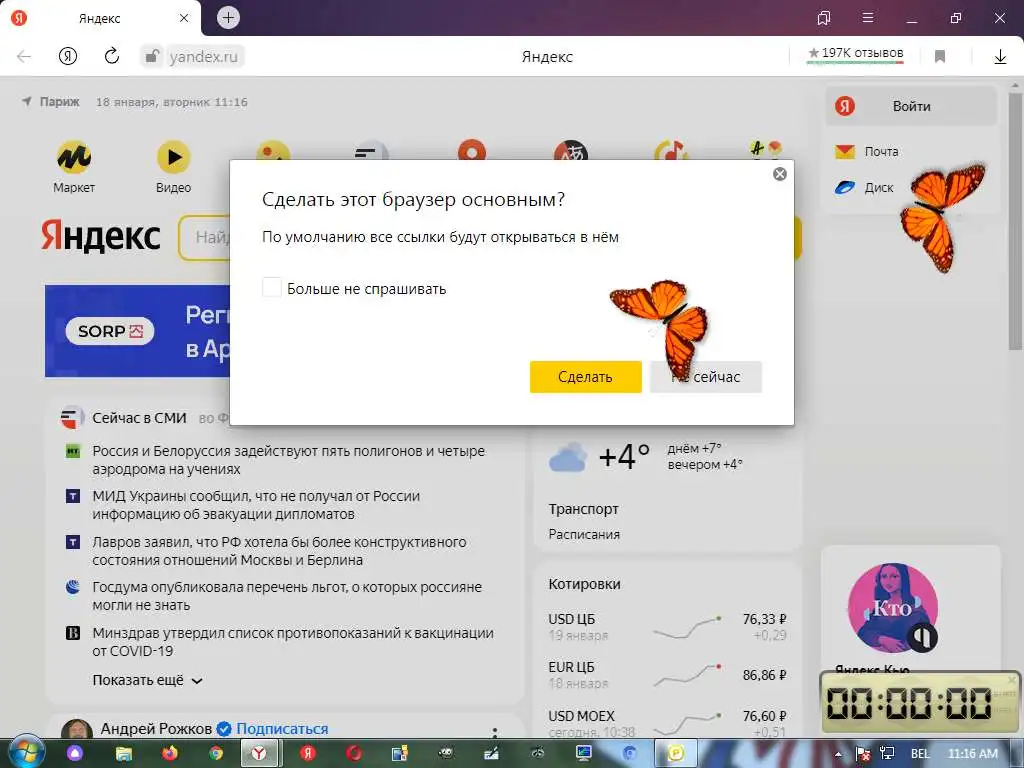Click the yandex.ru address field
1024x768 pixels.
(204, 57)
